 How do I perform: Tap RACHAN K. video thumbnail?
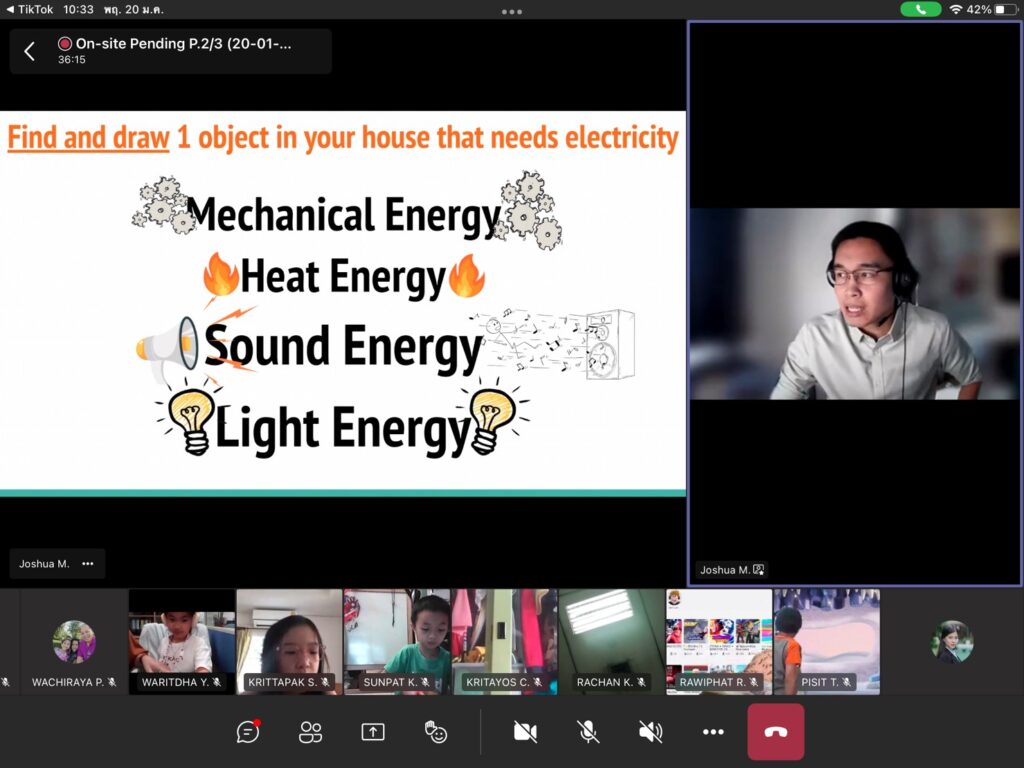(611, 640)
